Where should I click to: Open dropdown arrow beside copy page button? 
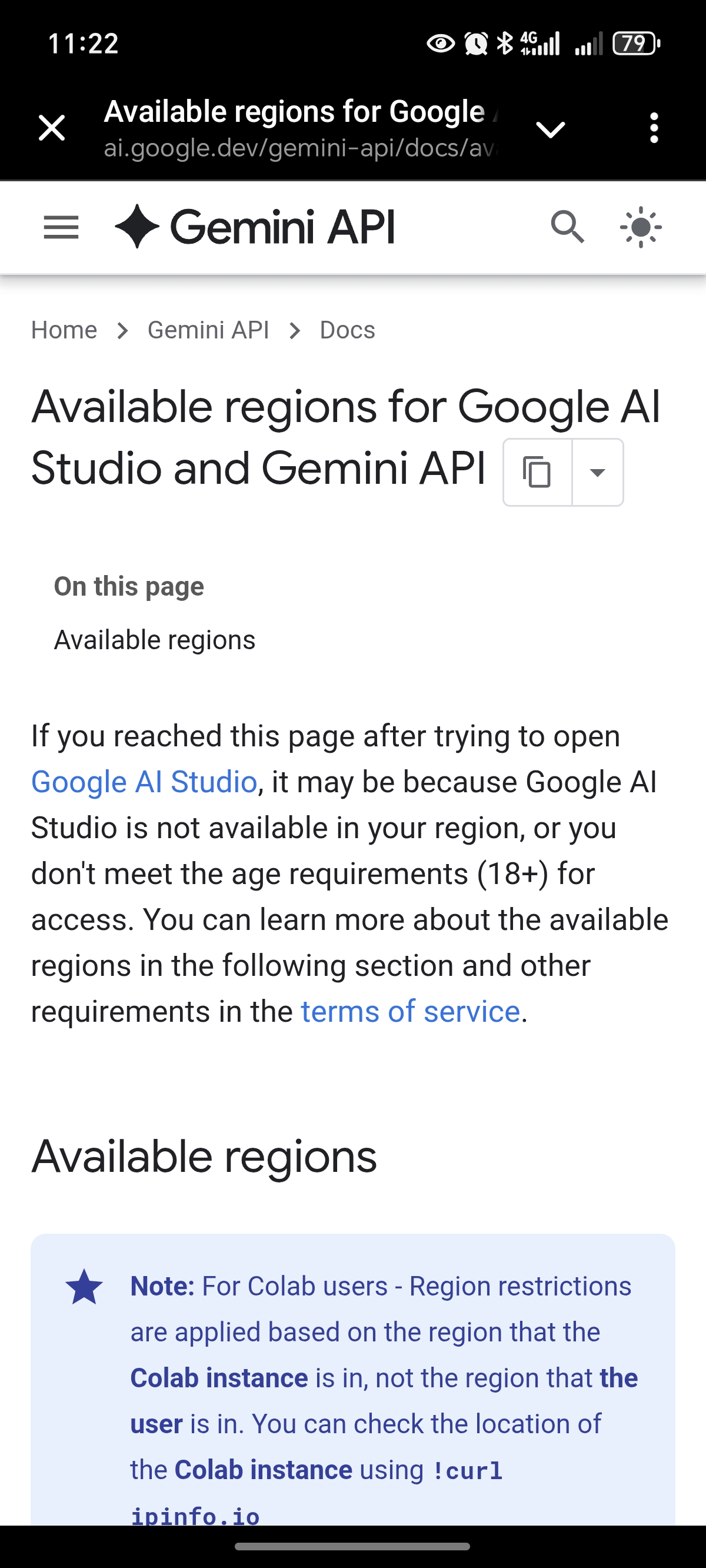598,473
